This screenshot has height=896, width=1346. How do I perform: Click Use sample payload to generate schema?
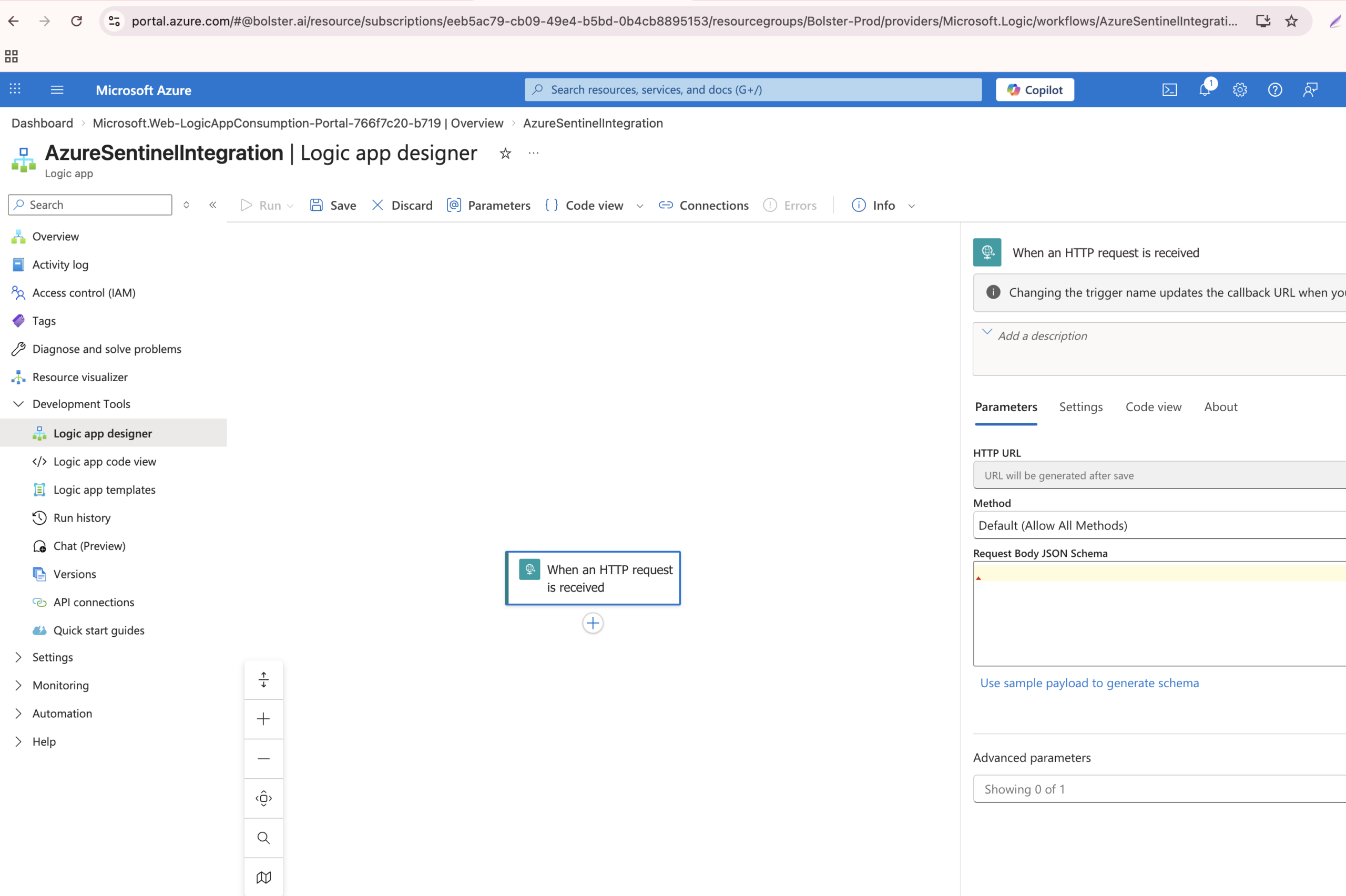point(1089,683)
